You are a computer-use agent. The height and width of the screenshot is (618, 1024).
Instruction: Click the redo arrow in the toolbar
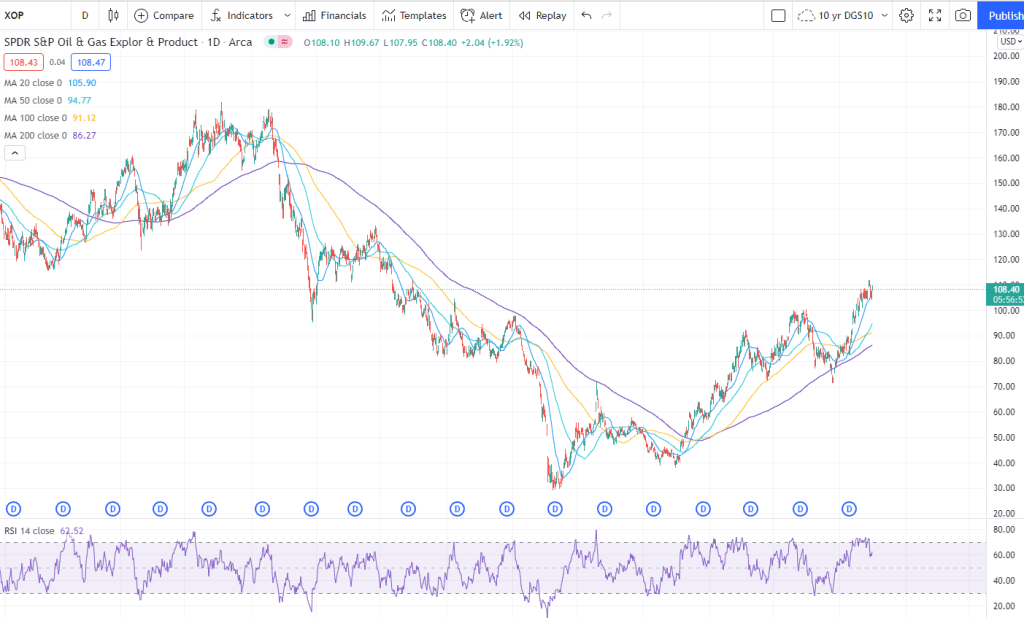608,16
